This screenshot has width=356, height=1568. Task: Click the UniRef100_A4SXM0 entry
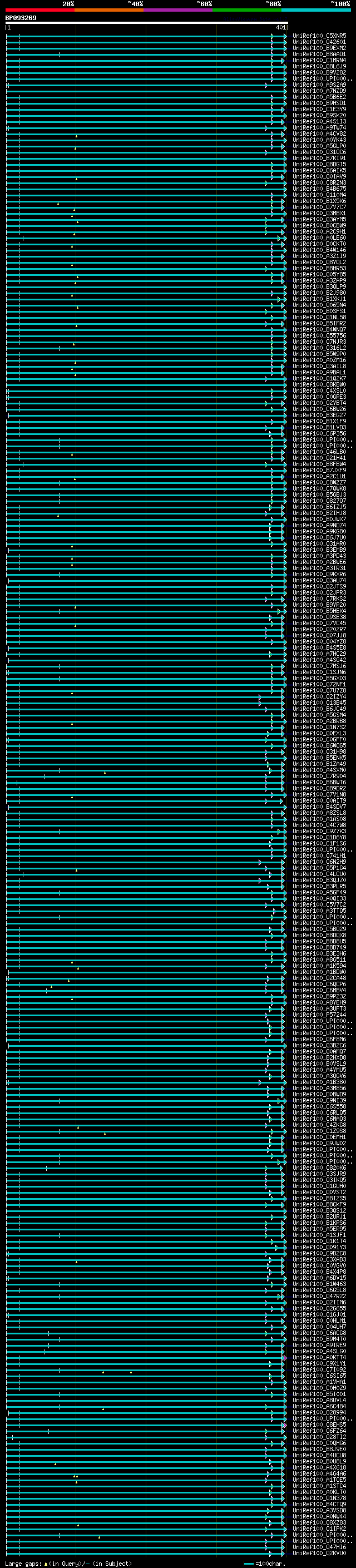click(x=319, y=769)
